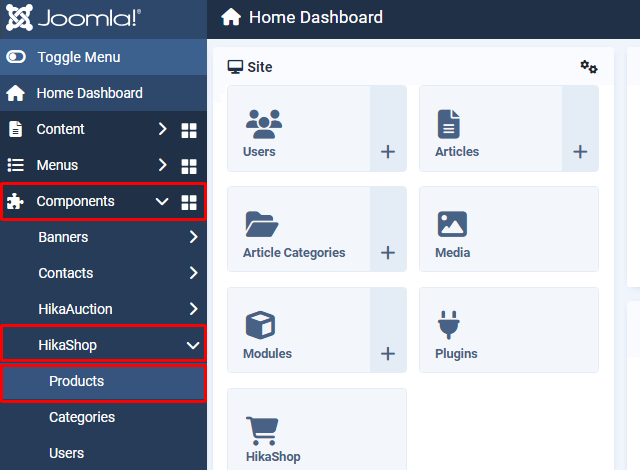The image size is (640, 470).
Task: Click the Joomla logo in the header
Action: coord(73,18)
